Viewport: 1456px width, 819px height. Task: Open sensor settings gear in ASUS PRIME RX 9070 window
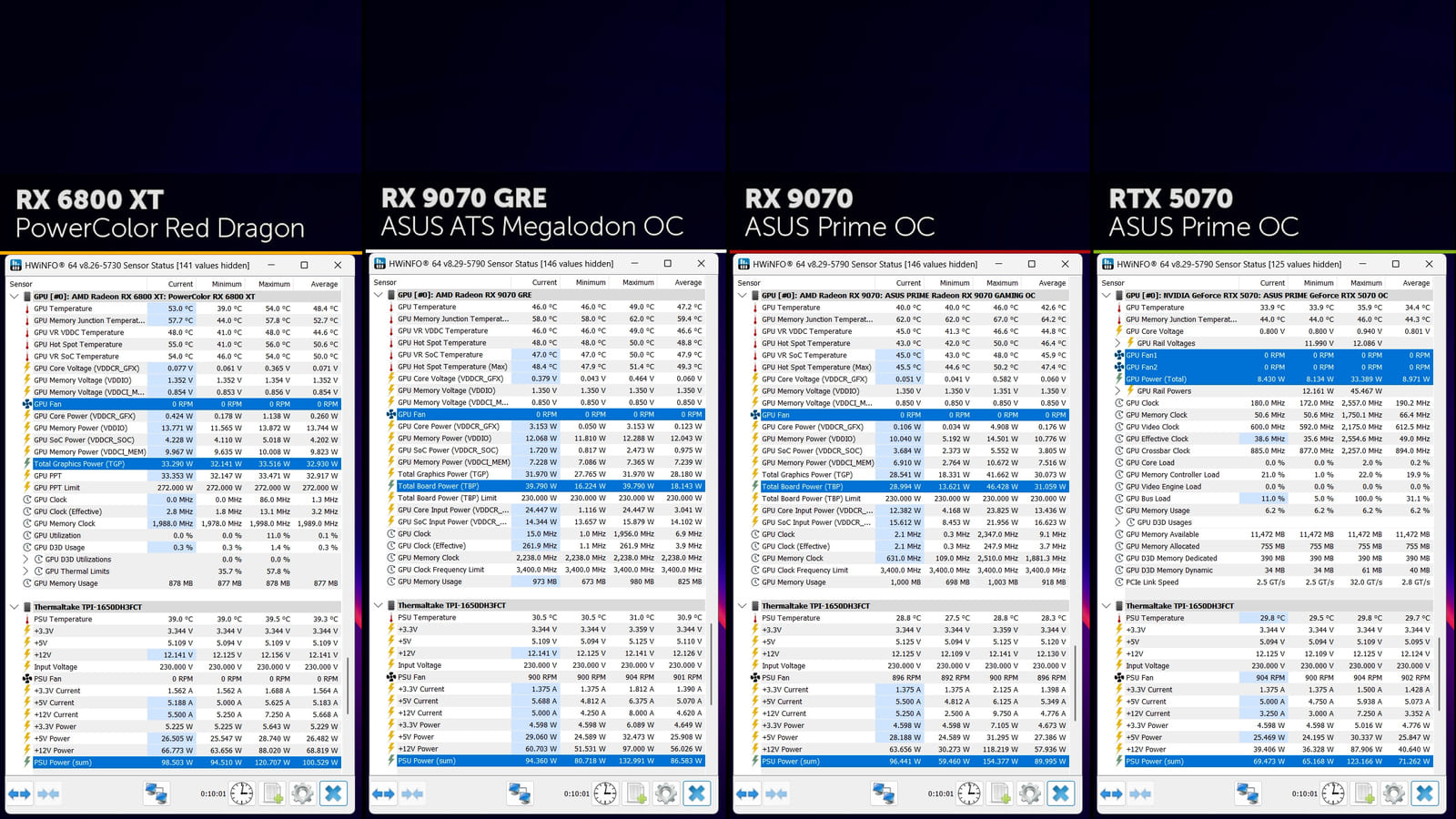(x=1029, y=793)
